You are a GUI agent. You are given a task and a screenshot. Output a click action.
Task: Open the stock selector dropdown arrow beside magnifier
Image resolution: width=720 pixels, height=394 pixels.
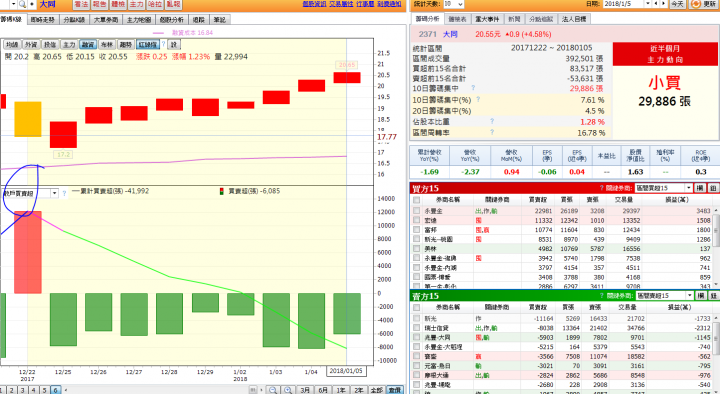click(13, 4)
